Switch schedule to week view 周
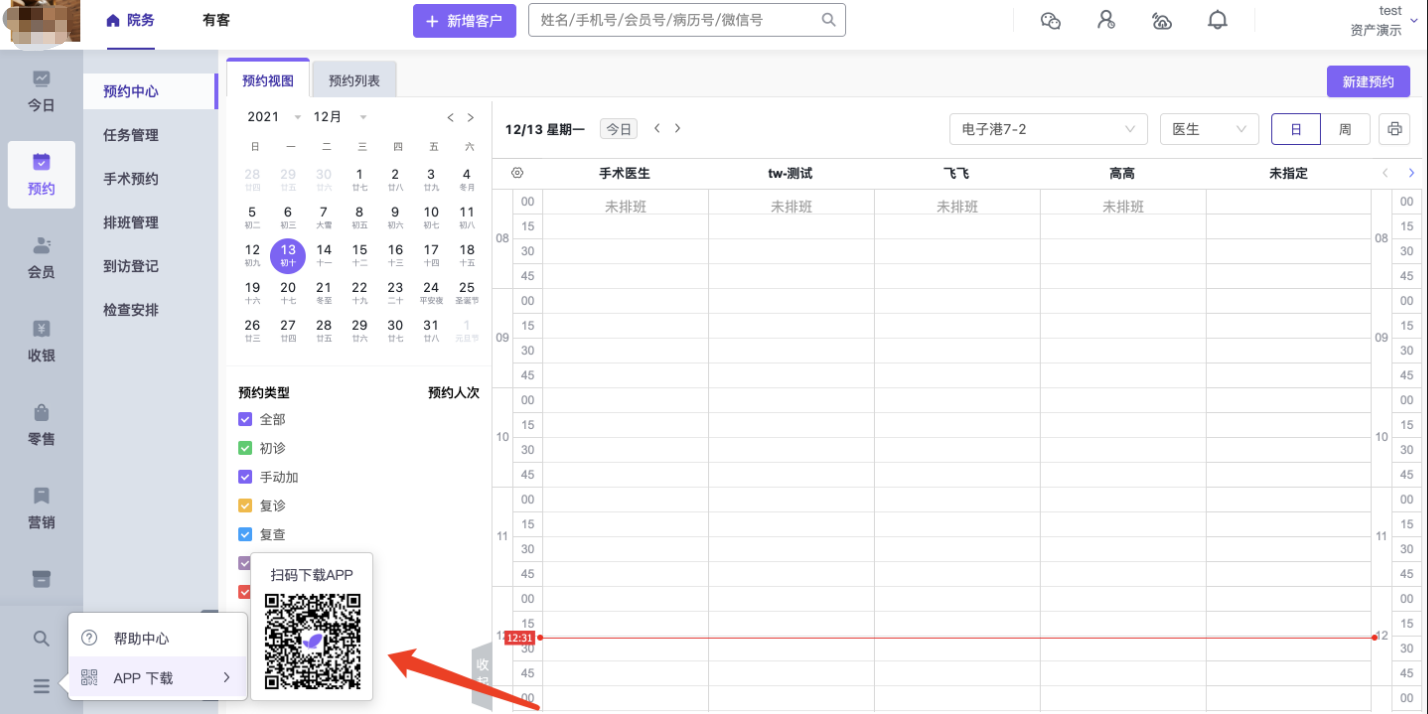 tap(1346, 129)
